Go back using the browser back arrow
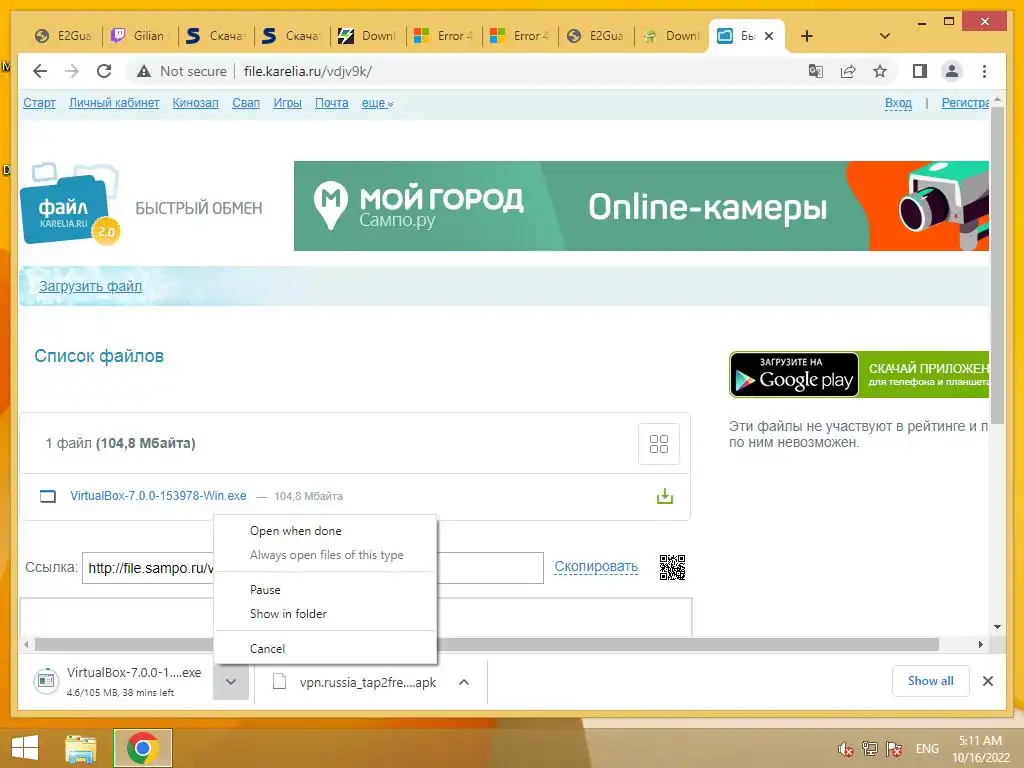 (40, 71)
